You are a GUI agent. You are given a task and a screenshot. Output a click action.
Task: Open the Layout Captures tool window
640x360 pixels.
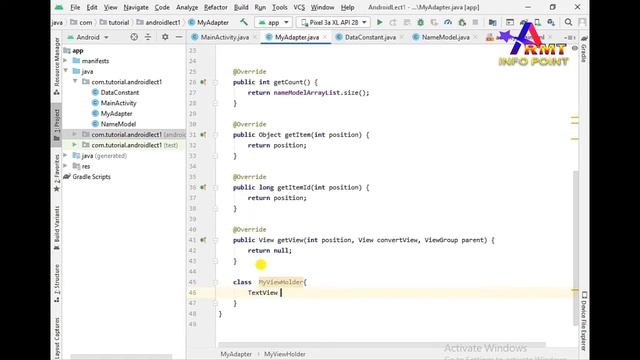coord(57,338)
